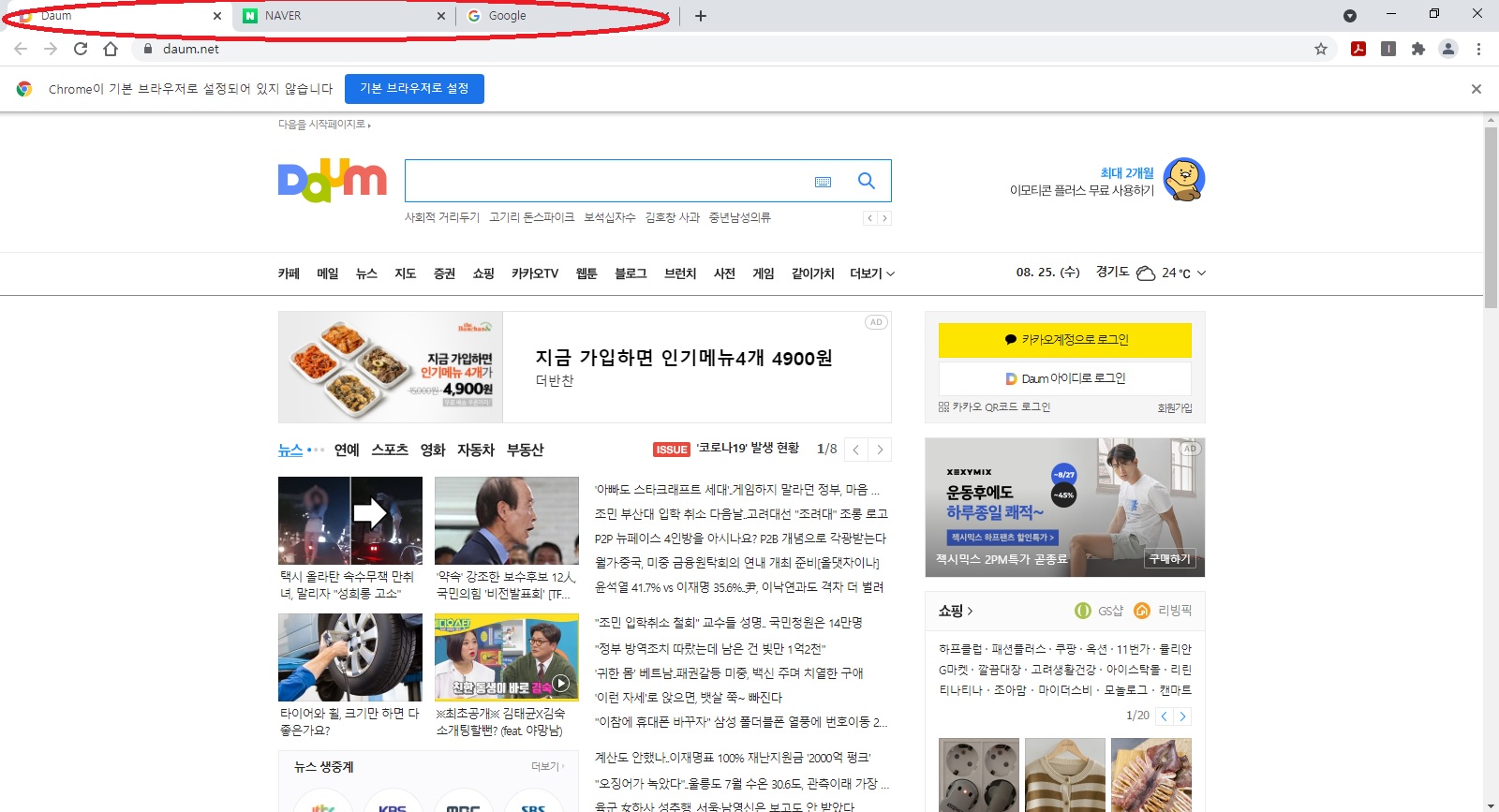
Task: Click 기본 브라우저로 설정 button
Action: pyautogui.click(x=414, y=89)
